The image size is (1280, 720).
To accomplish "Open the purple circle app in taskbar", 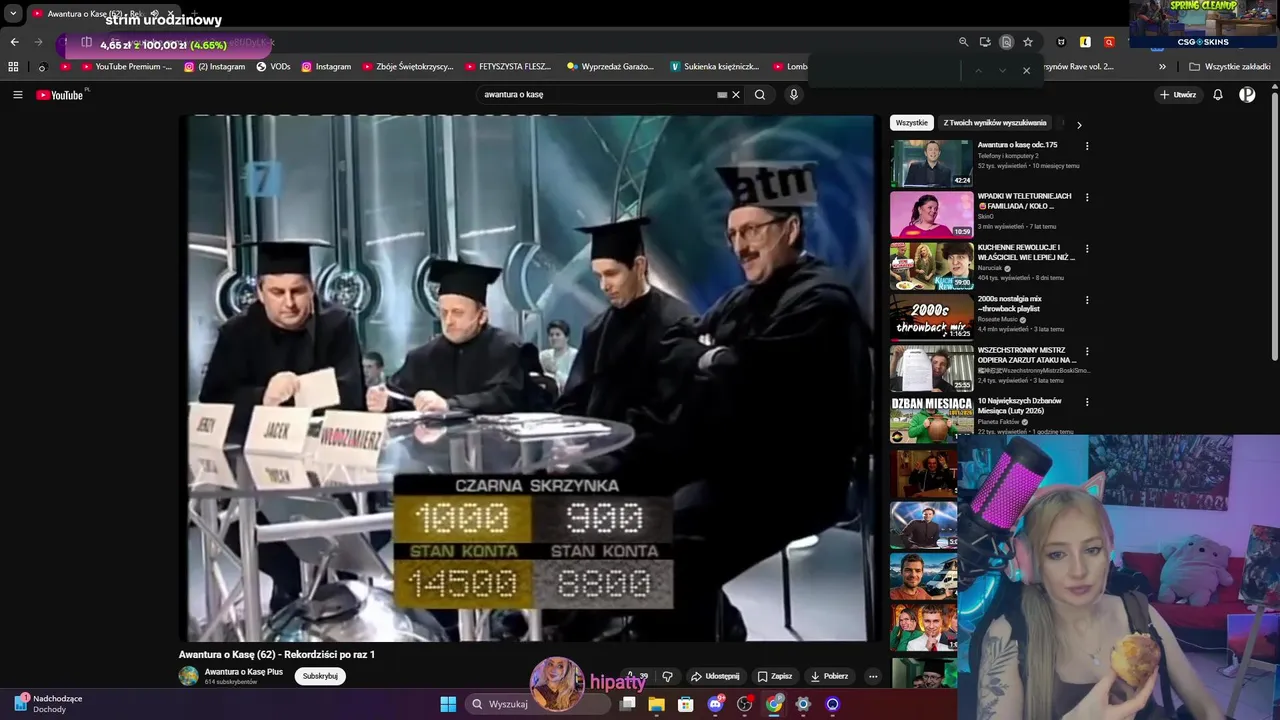I will (x=832, y=704).
